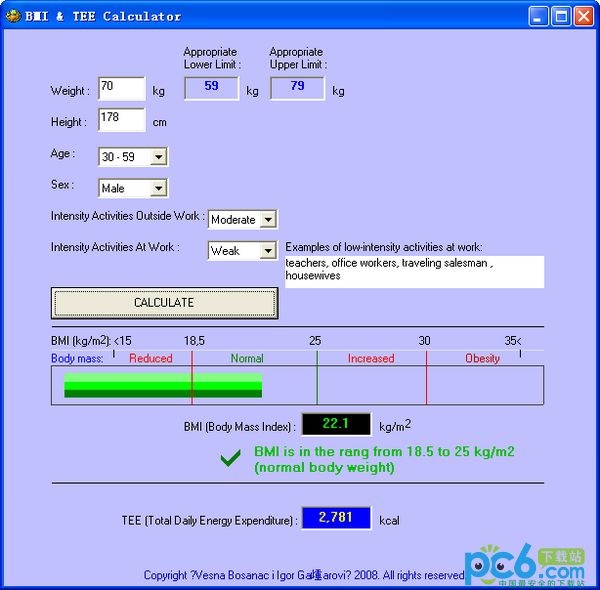This screenshot has height=590, width=600.
Task: Click the copyright notice text
Action: 304,575
